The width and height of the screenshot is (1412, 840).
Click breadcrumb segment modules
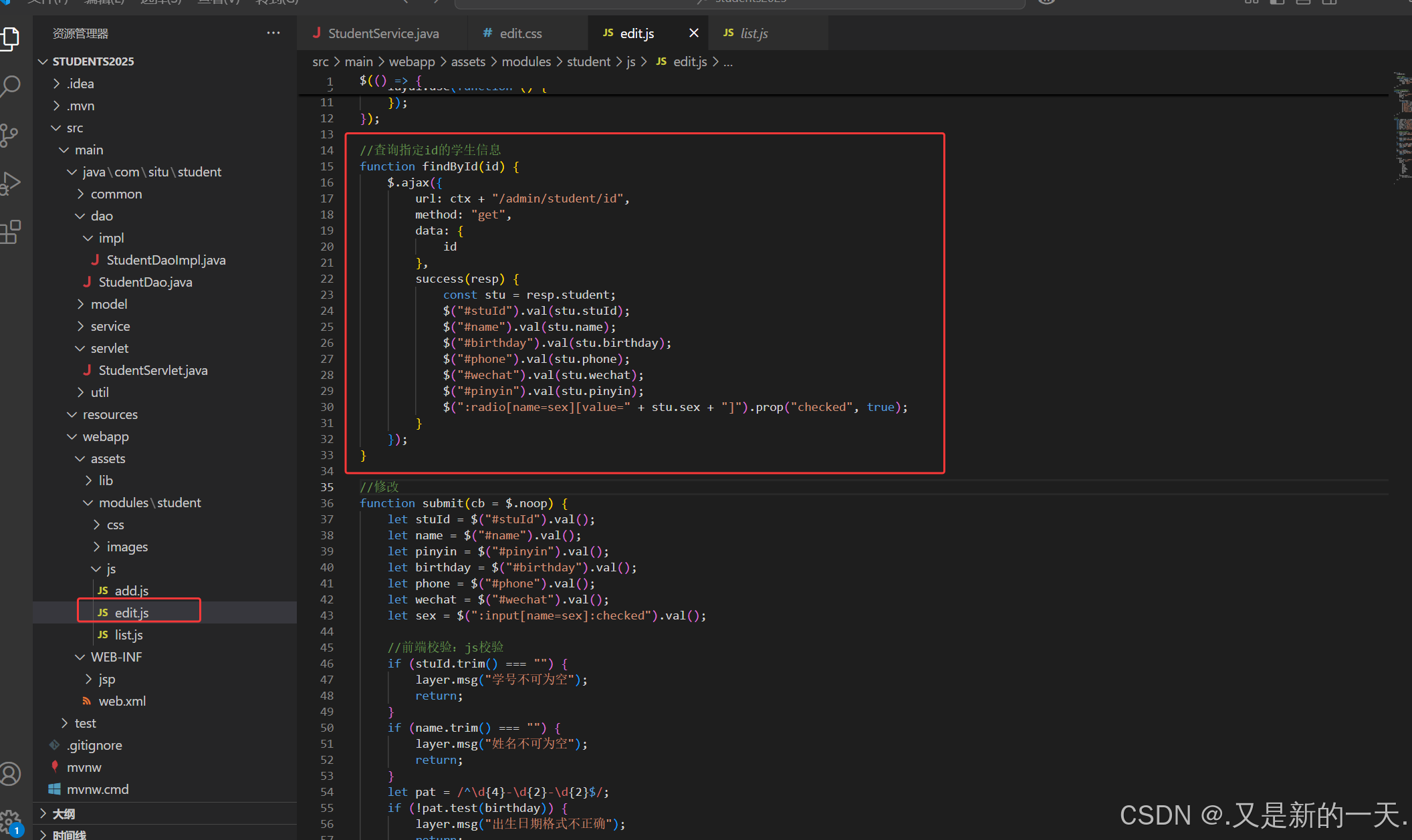526,61
